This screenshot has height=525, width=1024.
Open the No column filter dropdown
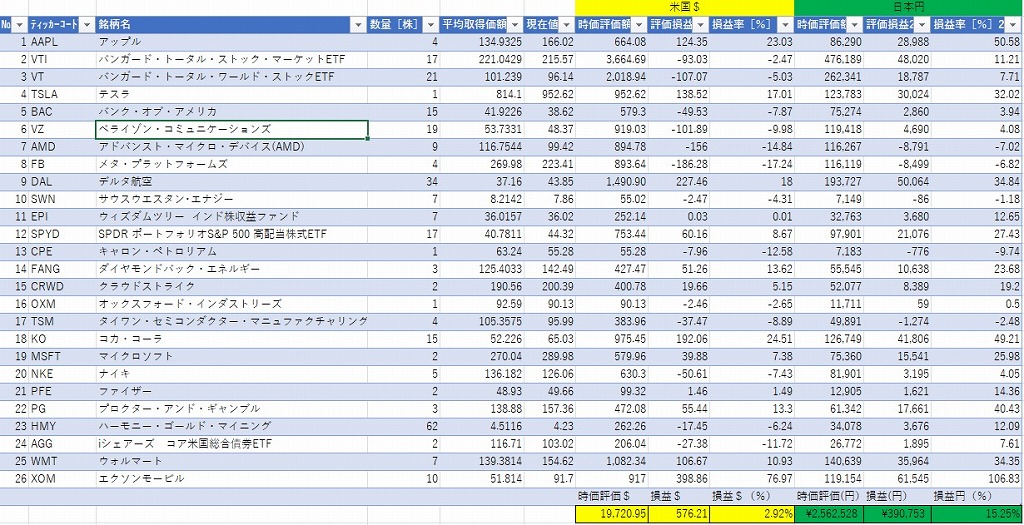coord(19,25)
